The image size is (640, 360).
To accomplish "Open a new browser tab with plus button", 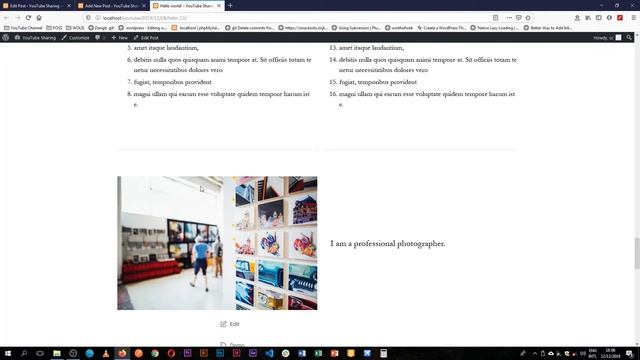I will coord(230,5).
